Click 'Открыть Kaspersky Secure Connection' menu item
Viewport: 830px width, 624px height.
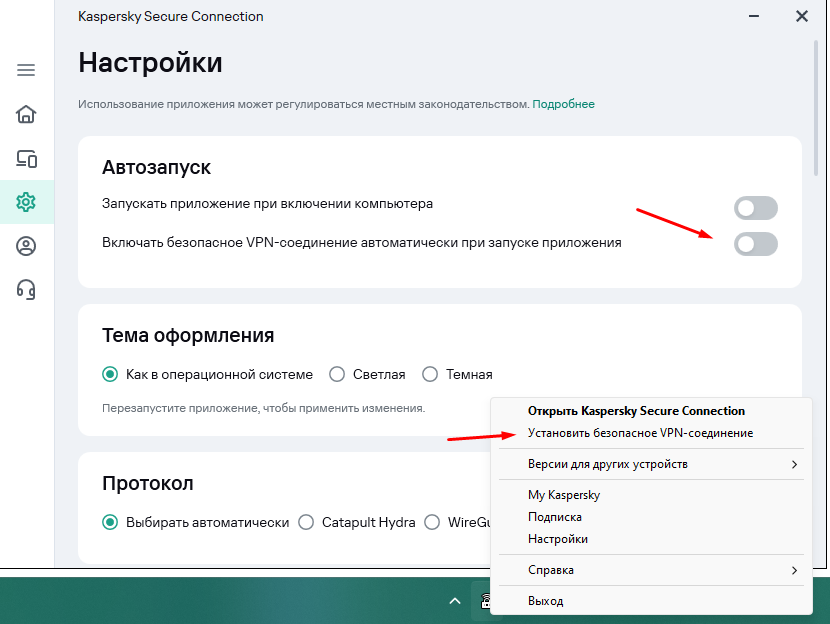click(x=651, y=411)
